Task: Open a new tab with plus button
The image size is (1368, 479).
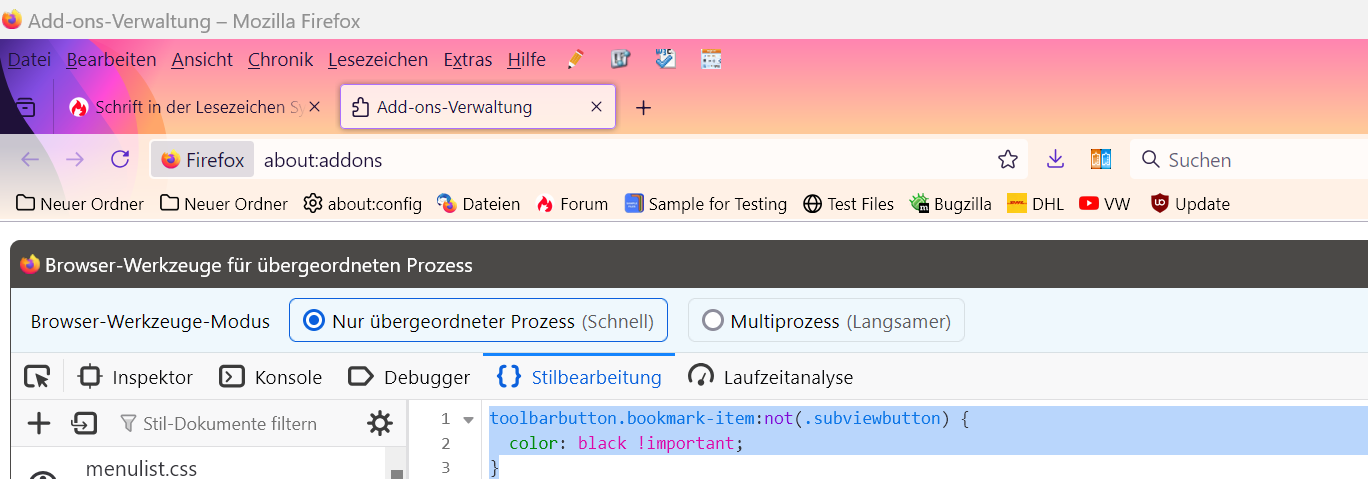Action: pyautogui.click(x=644, y=107)
